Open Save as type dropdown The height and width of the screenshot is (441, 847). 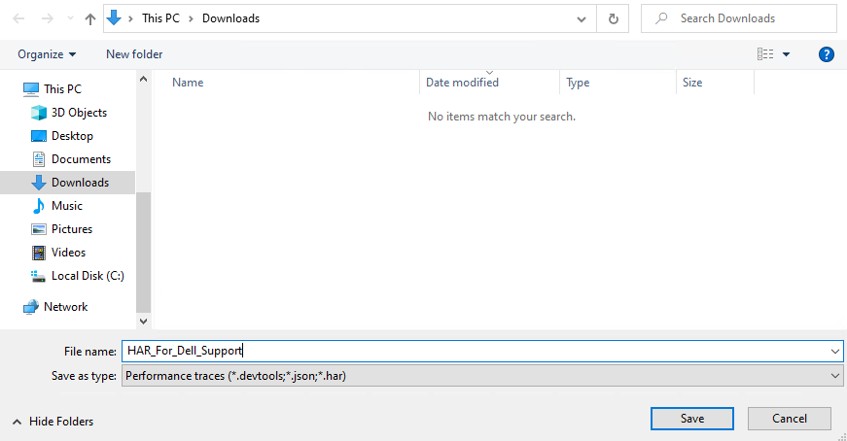(482, 376)
